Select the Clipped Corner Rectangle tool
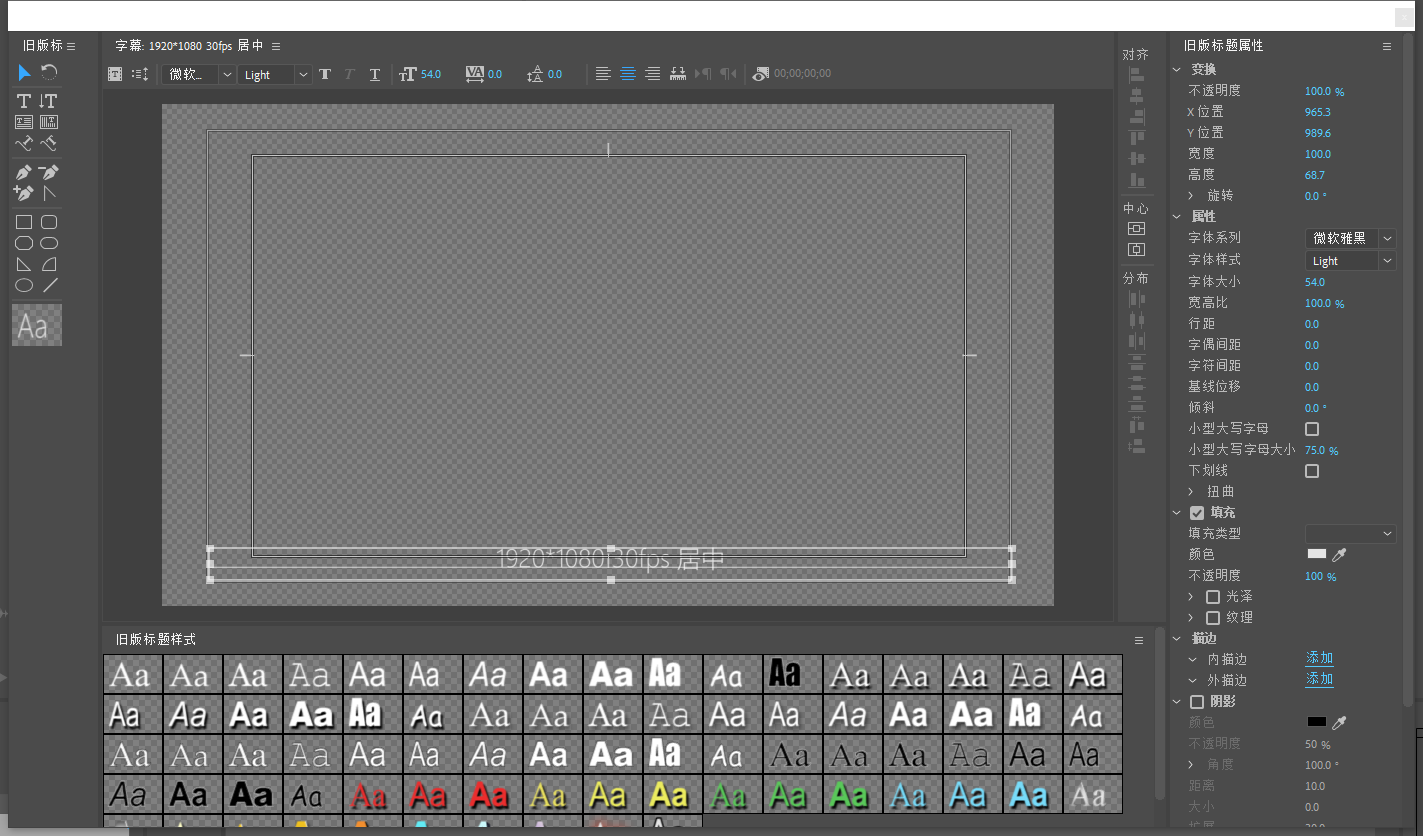The height and width of the screenshot is (836, 1423). 24,243
